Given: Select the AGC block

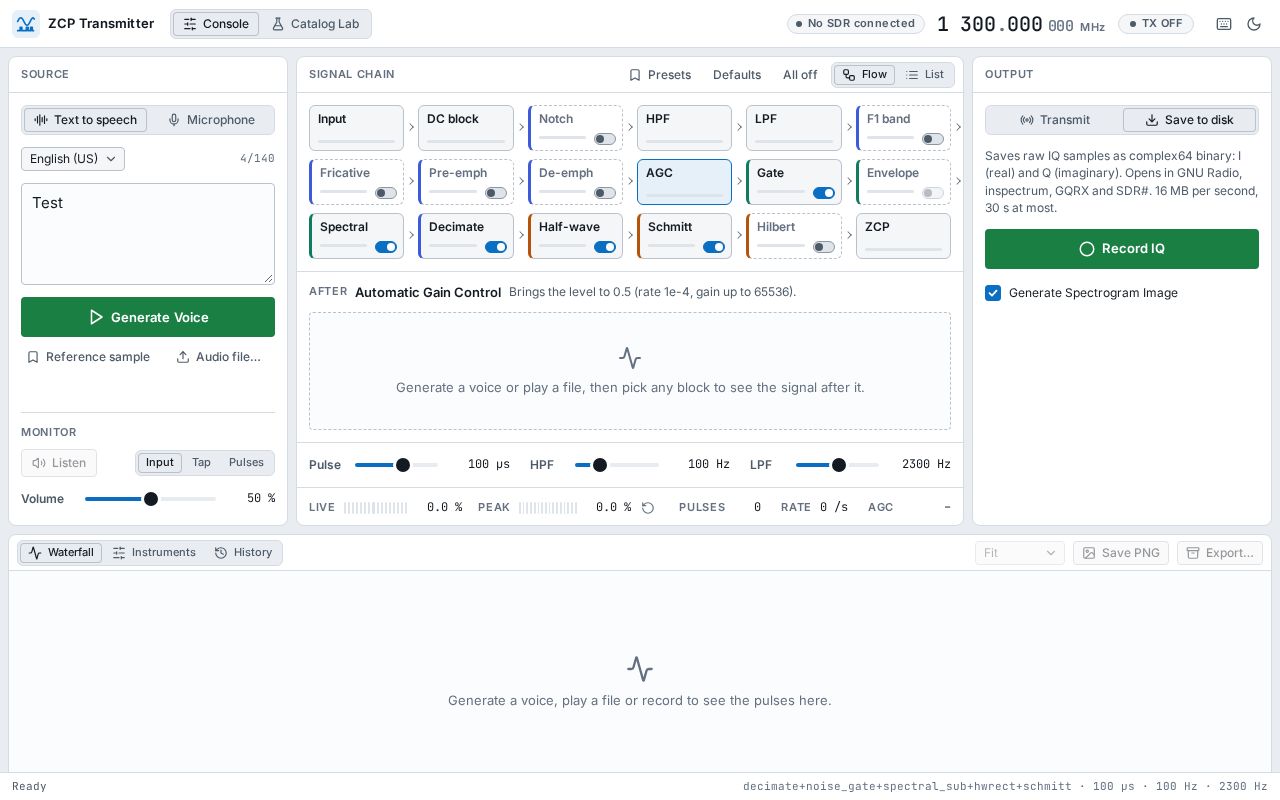Looking at the screenshot, I should click(x=684, y=182).
